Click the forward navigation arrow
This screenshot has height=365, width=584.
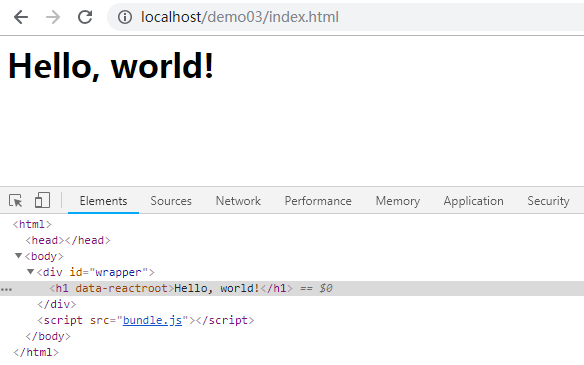pyautogui.click(x=53, y=17)
